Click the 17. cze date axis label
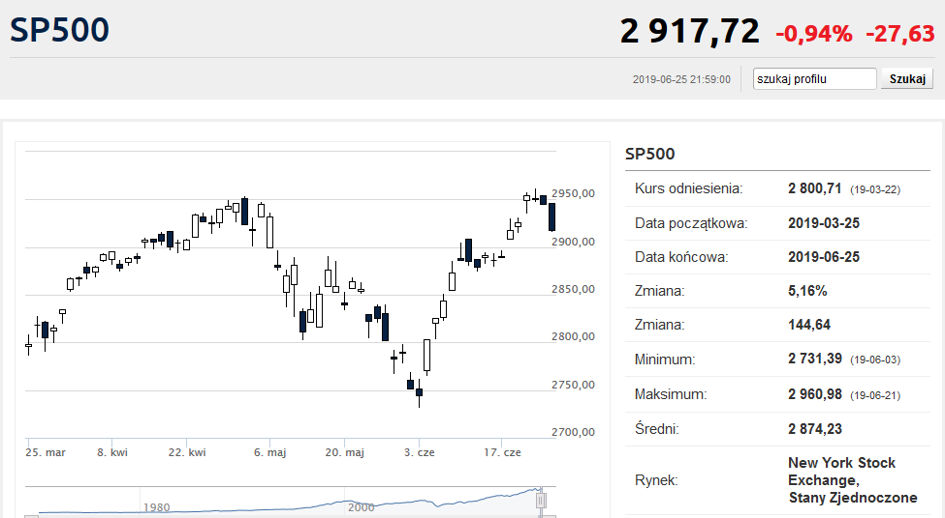 502,452
